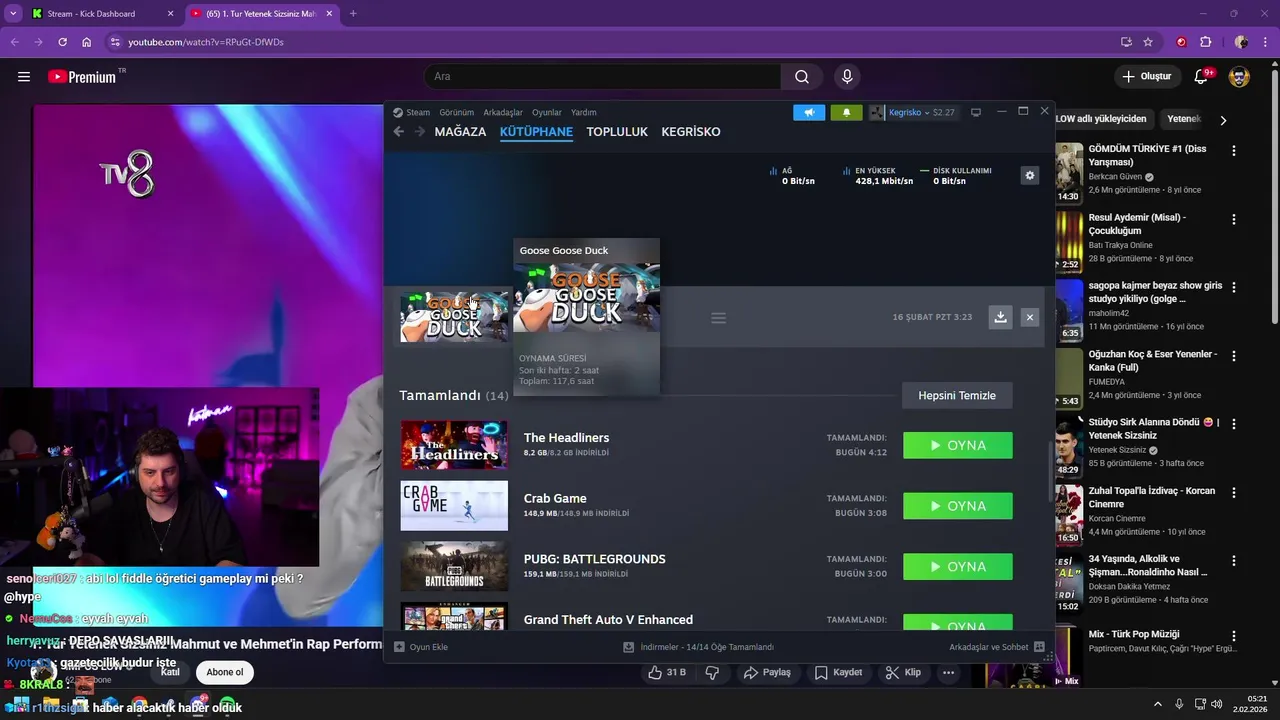The width and height of the screenshot is (1280, 720).
Task: Show hidden system tray icons
Action: click(x=1158, y=704)
